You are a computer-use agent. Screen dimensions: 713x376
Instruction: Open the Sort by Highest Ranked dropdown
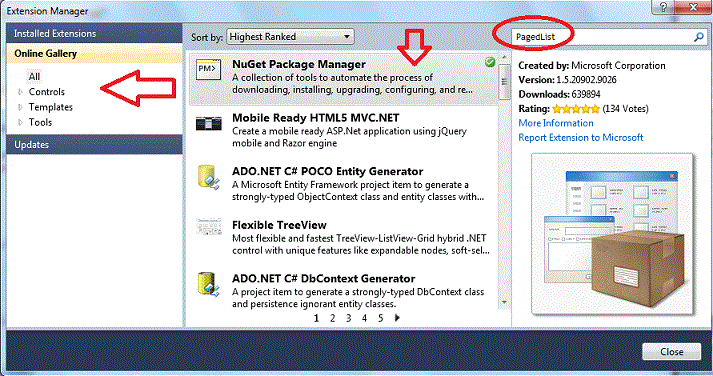click(x=290, y=36)
